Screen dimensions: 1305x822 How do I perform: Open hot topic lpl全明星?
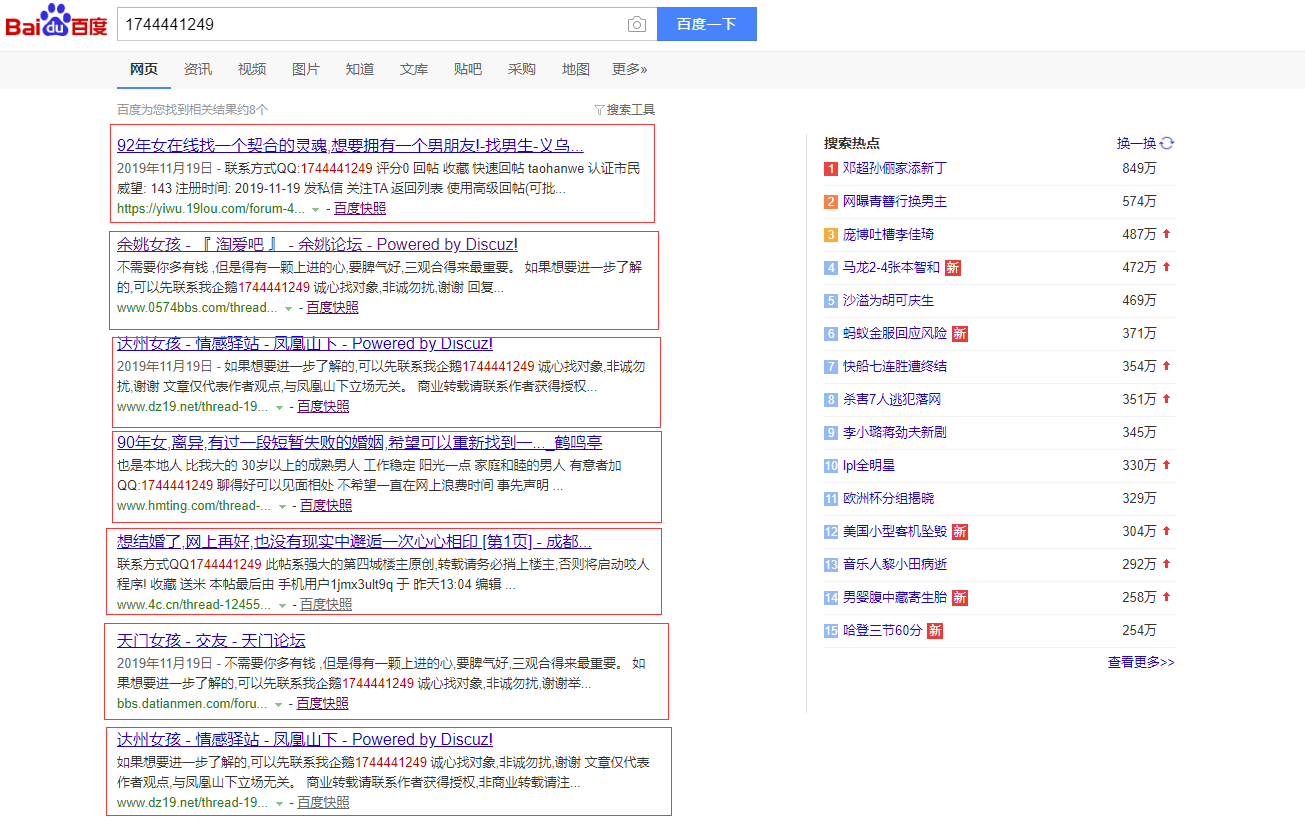[x=868, y=465]
